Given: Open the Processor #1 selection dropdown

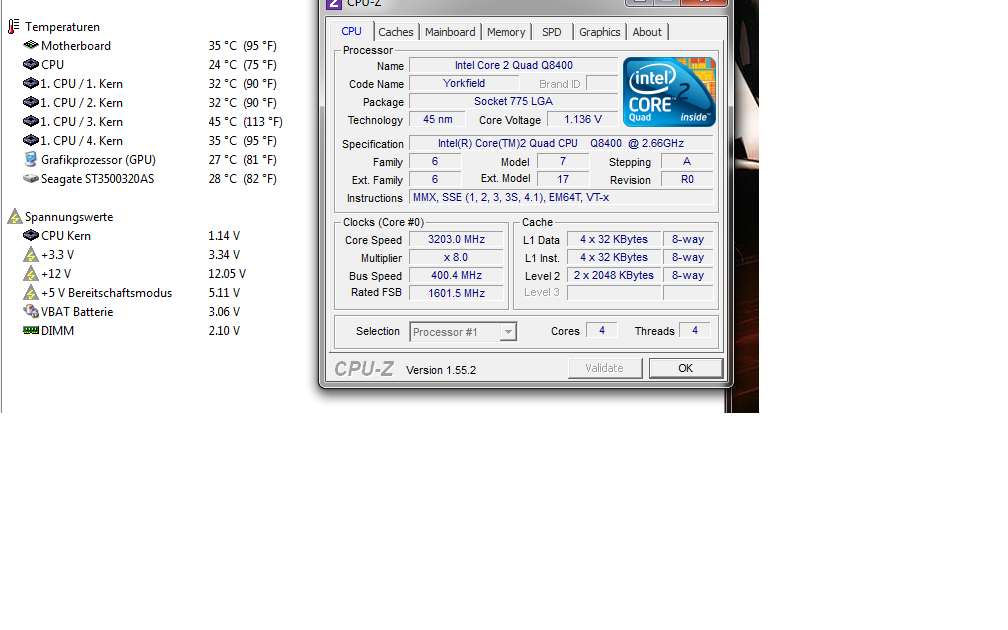Looking at the screenshot, I should click(463, 332).
